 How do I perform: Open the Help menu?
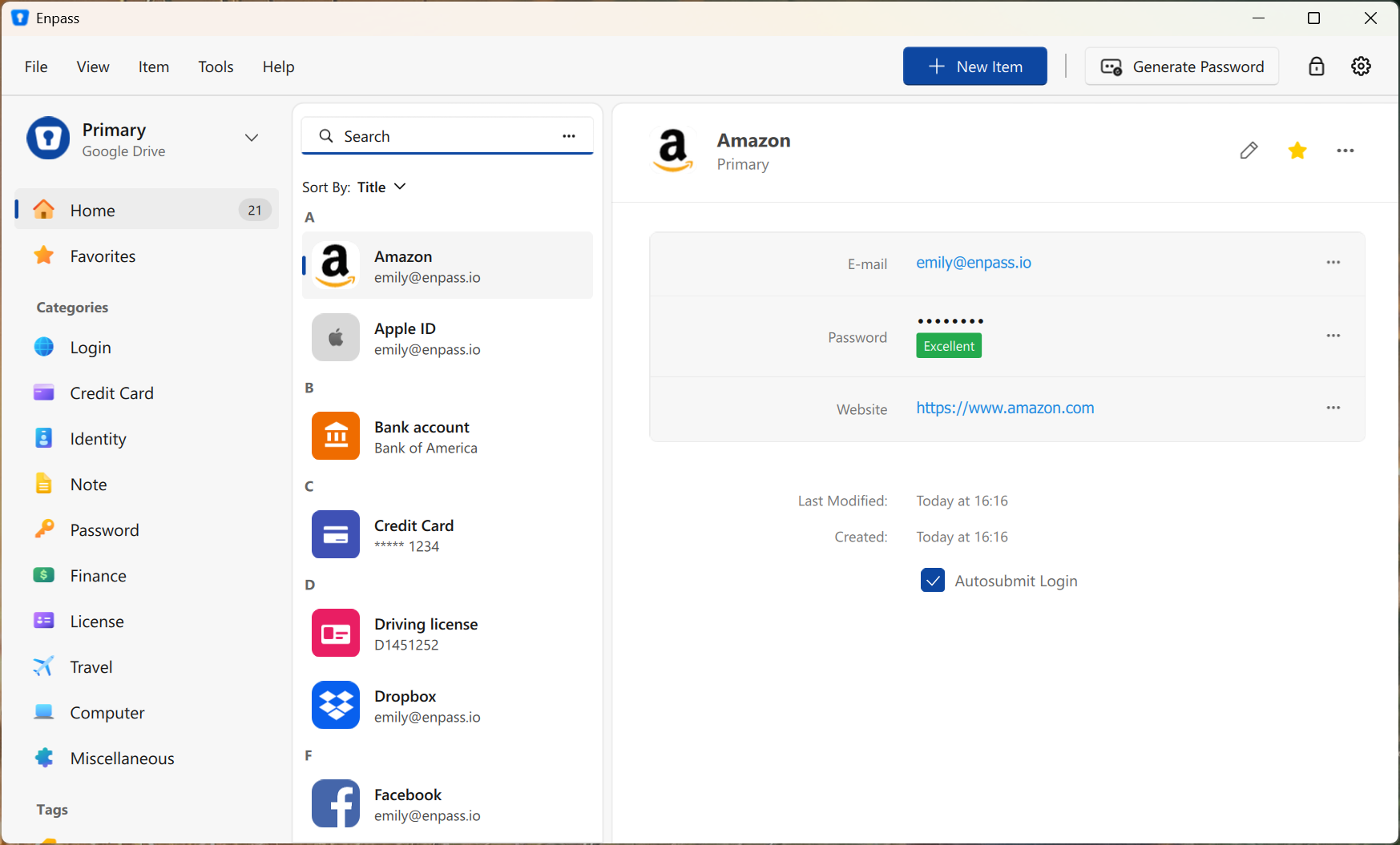[x=278, y=66]
